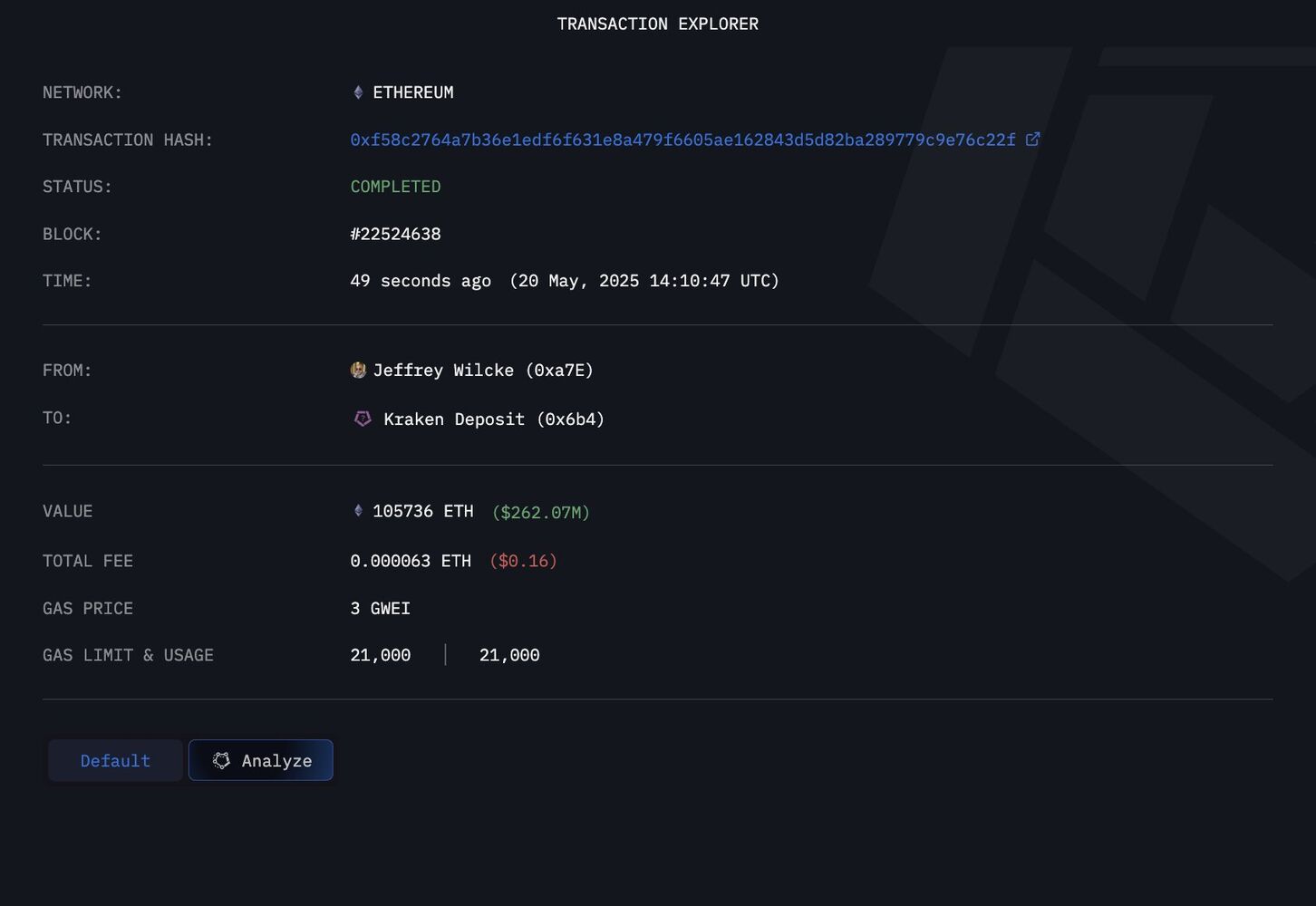
Task: Click the timestamp '(20 May, 2025 14:10:47 UTC)'
Action: [x=644, y=281]
